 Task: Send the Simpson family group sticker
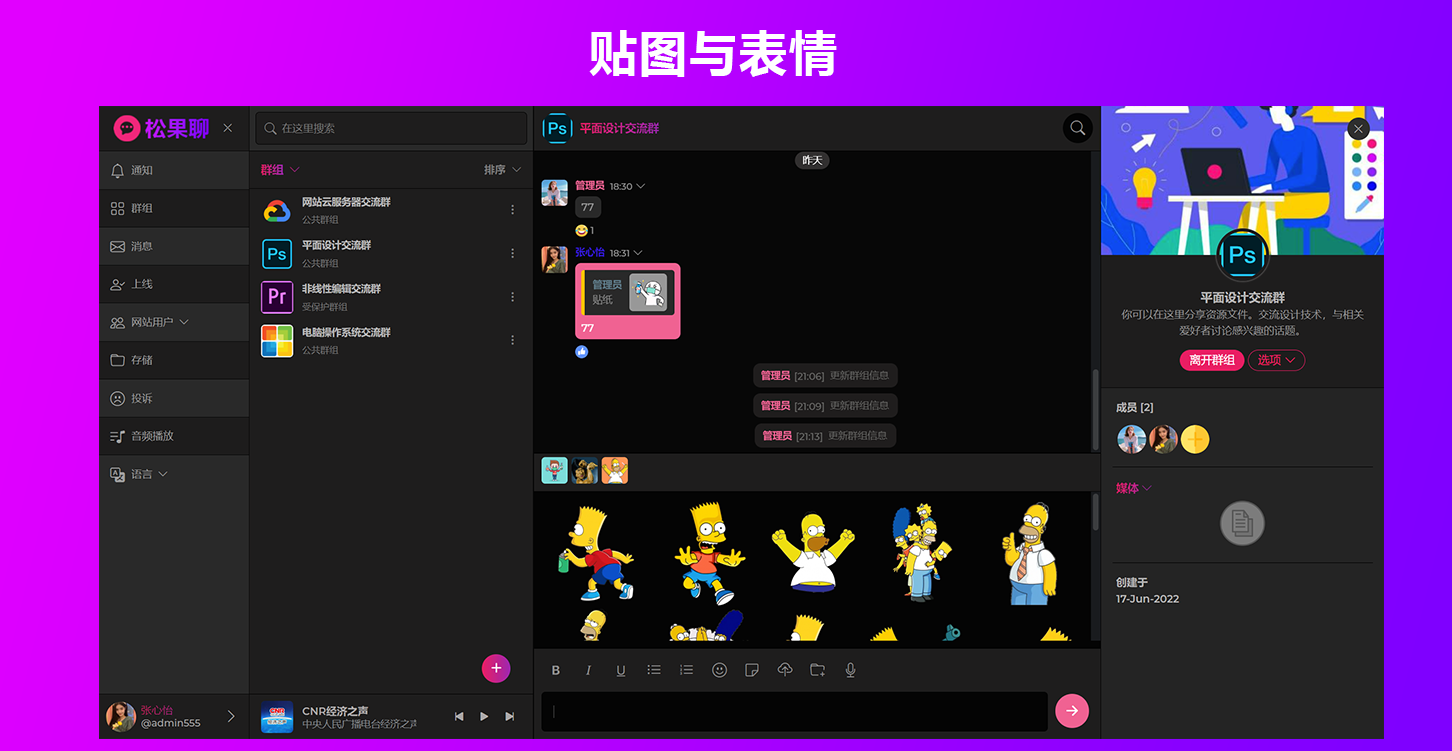pos(922,552)
